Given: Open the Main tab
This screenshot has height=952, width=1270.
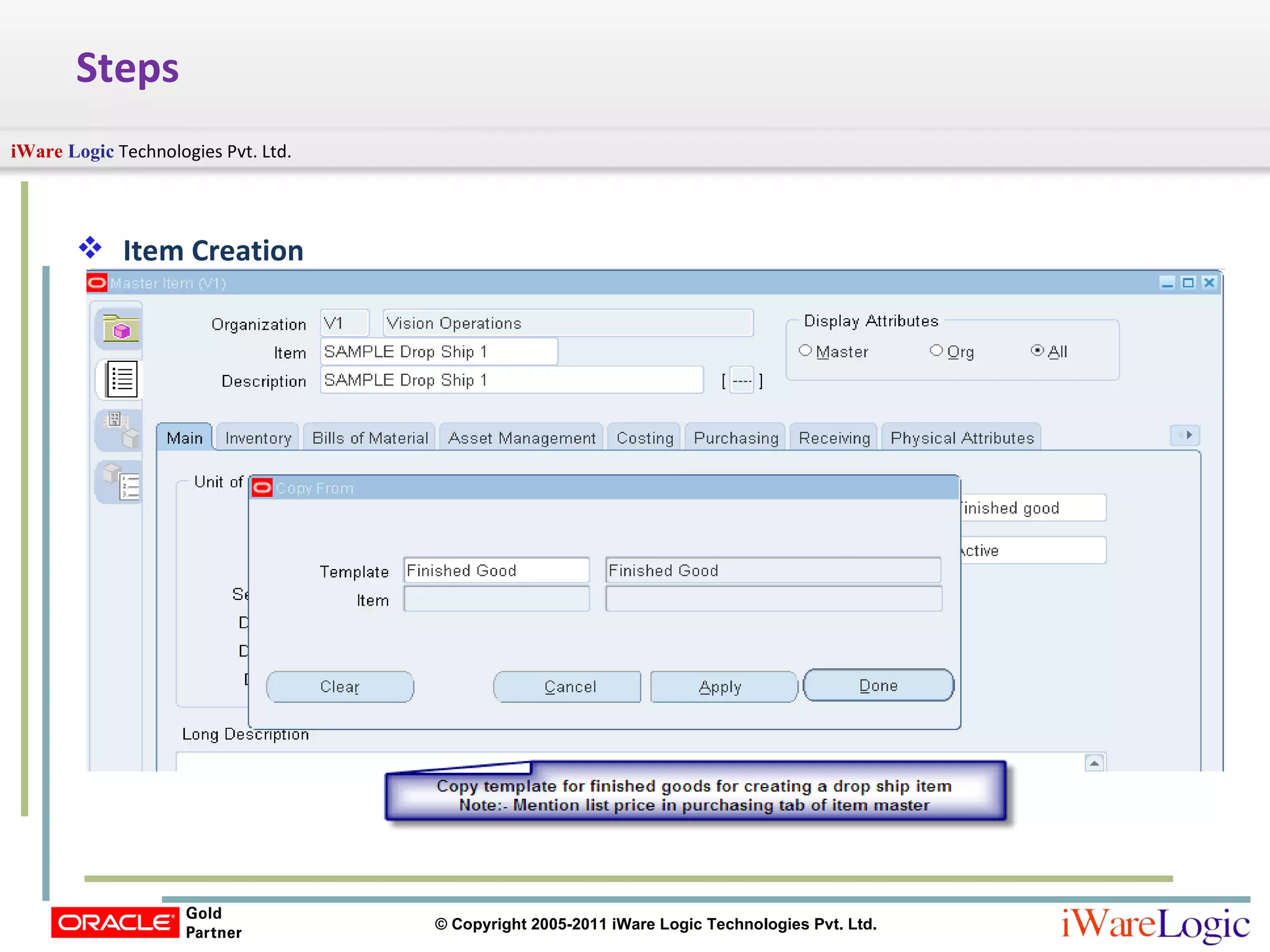Looking at the screenshot, I should (184, 438).
